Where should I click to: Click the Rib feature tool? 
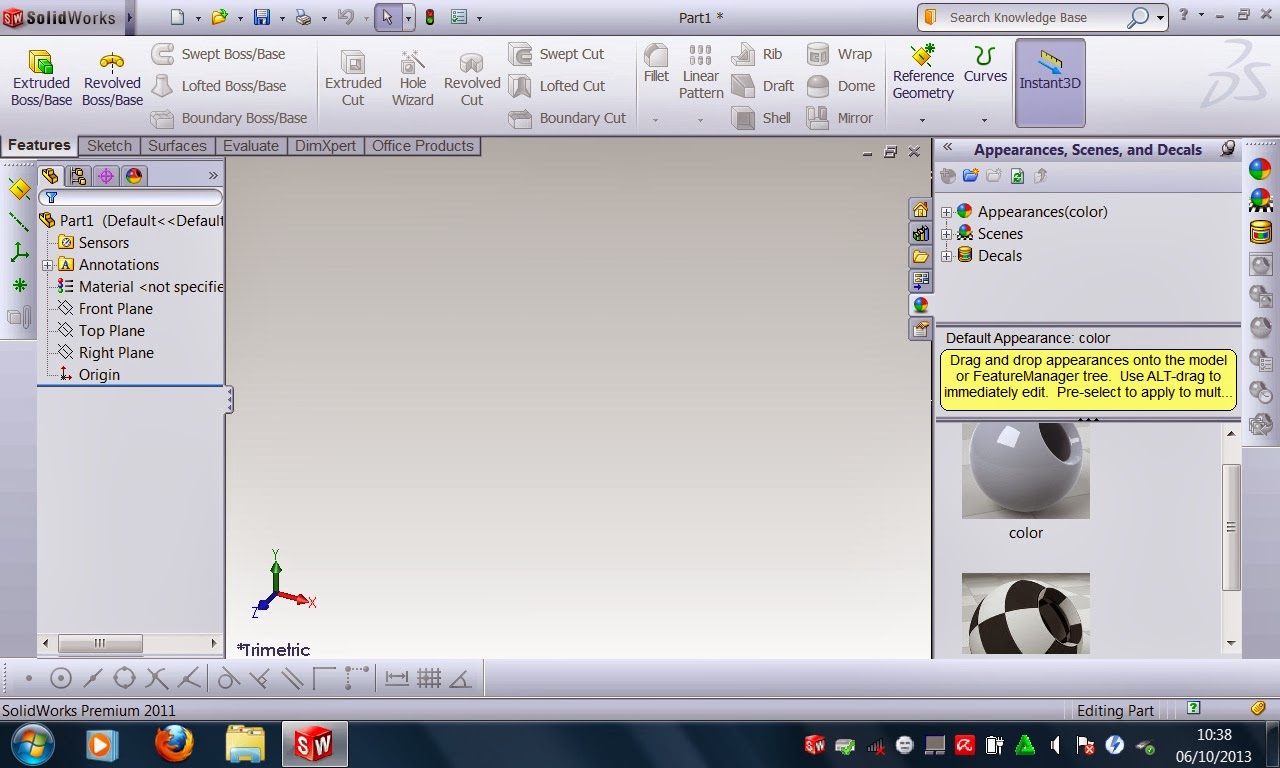[x=757, y=54]
